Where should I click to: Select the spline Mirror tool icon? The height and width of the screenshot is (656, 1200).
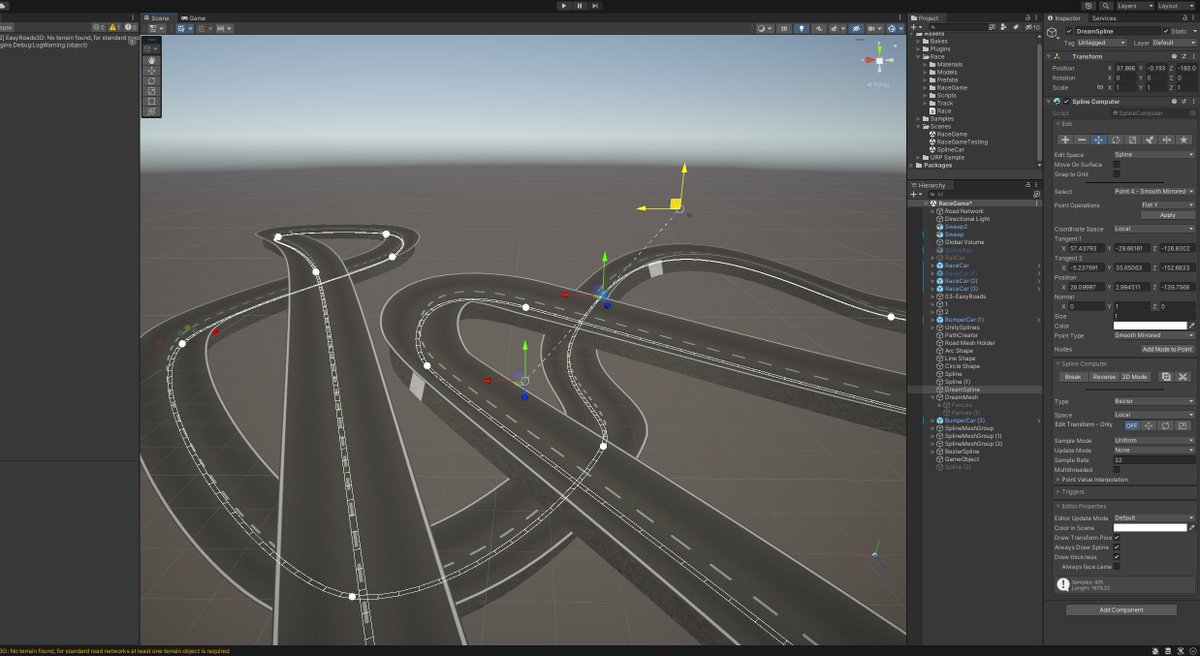pyautogui.click(x=1167, y=139)
